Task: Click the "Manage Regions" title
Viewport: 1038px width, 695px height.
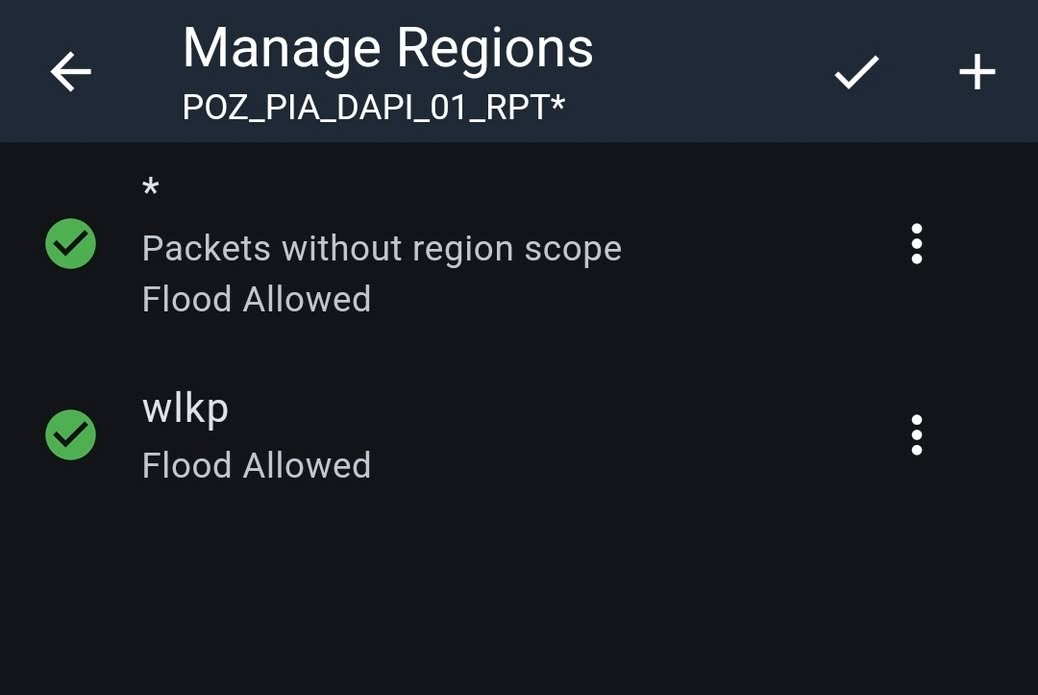Action: [x=387, y=47]
